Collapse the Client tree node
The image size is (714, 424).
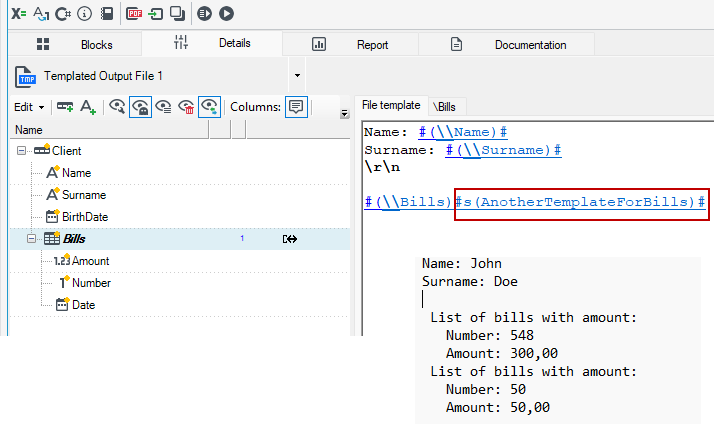21,150
